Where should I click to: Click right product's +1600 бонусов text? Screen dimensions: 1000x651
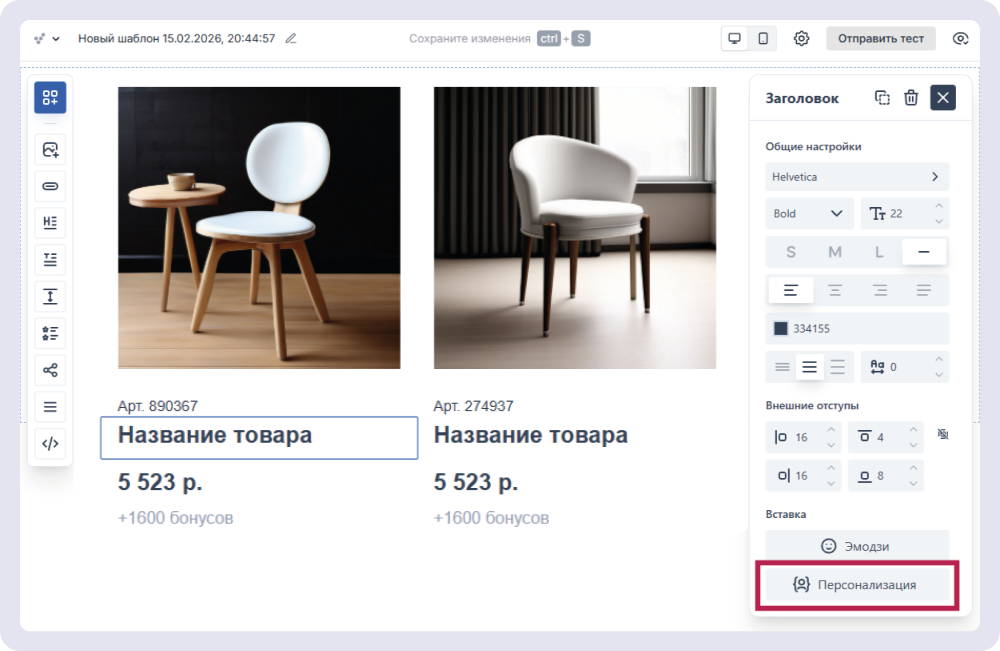click(x=491, y=518)
